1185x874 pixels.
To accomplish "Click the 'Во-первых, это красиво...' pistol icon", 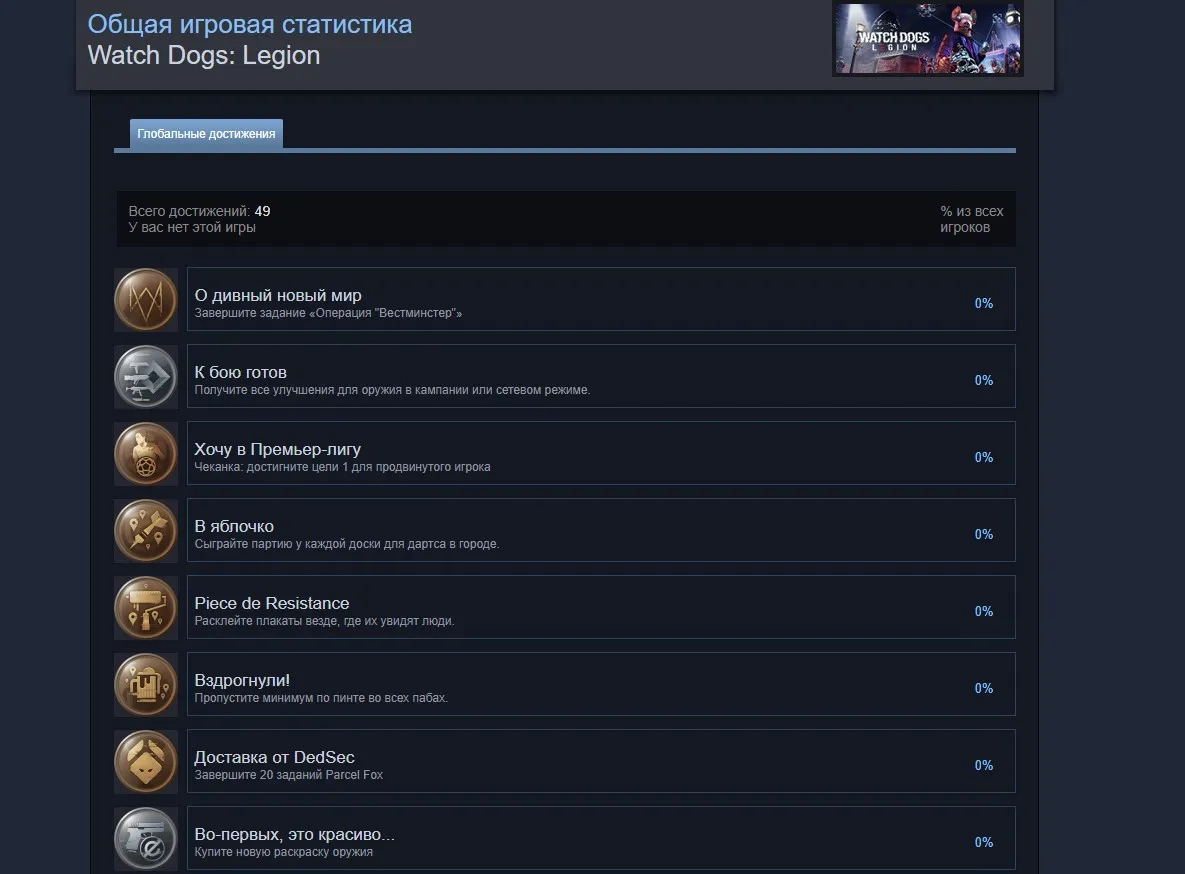I will [x=146, y=839].
